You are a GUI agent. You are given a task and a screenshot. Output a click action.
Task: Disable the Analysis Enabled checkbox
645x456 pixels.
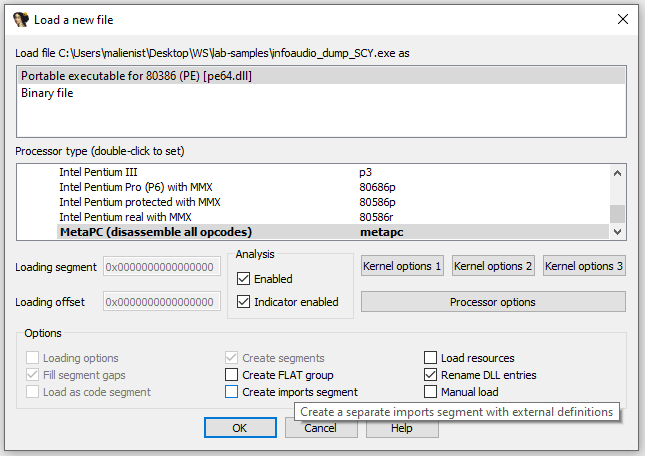(x=244, y=279)
